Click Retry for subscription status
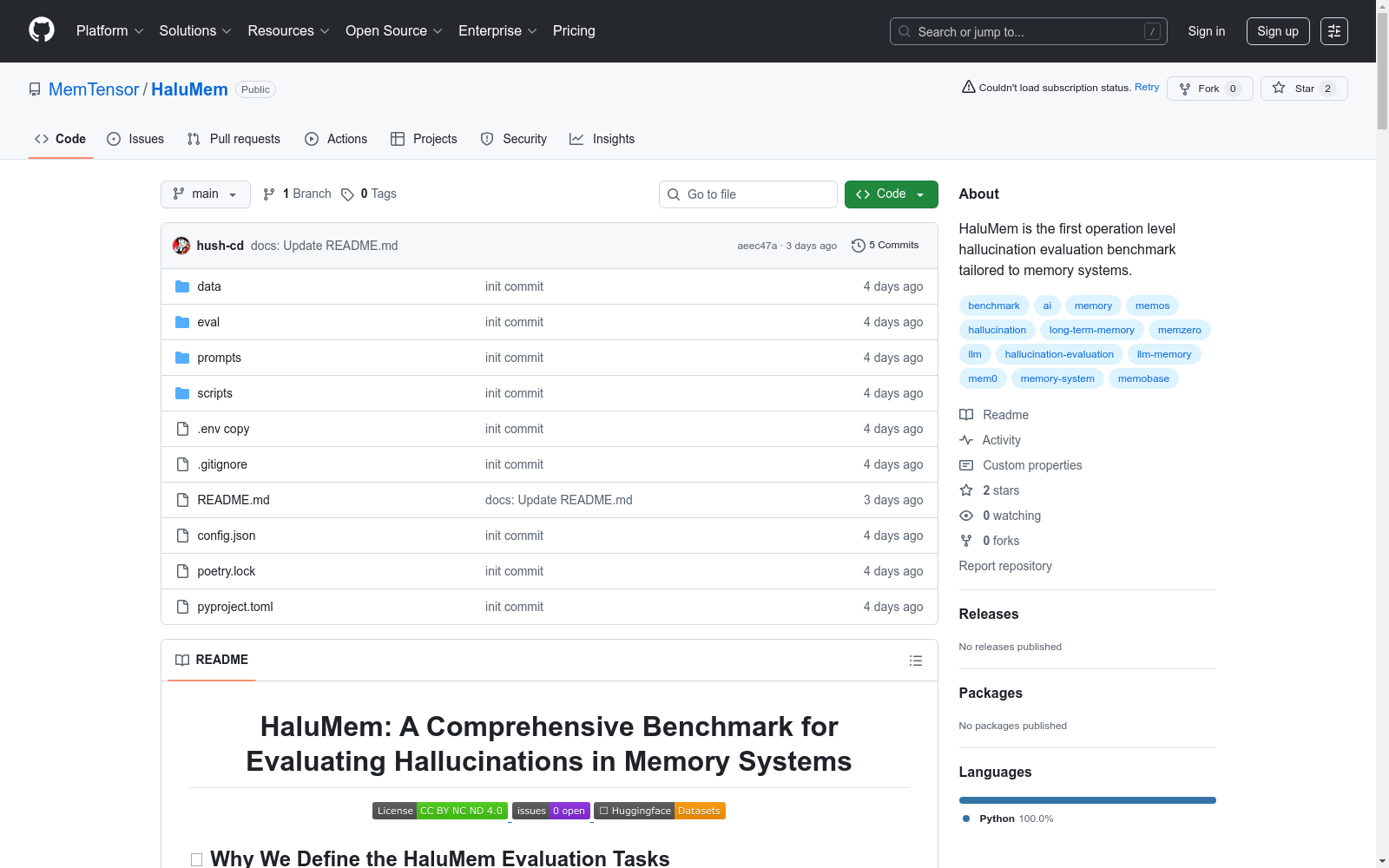This screenshot has height=868, width=1389. [x=1147, y=87]
